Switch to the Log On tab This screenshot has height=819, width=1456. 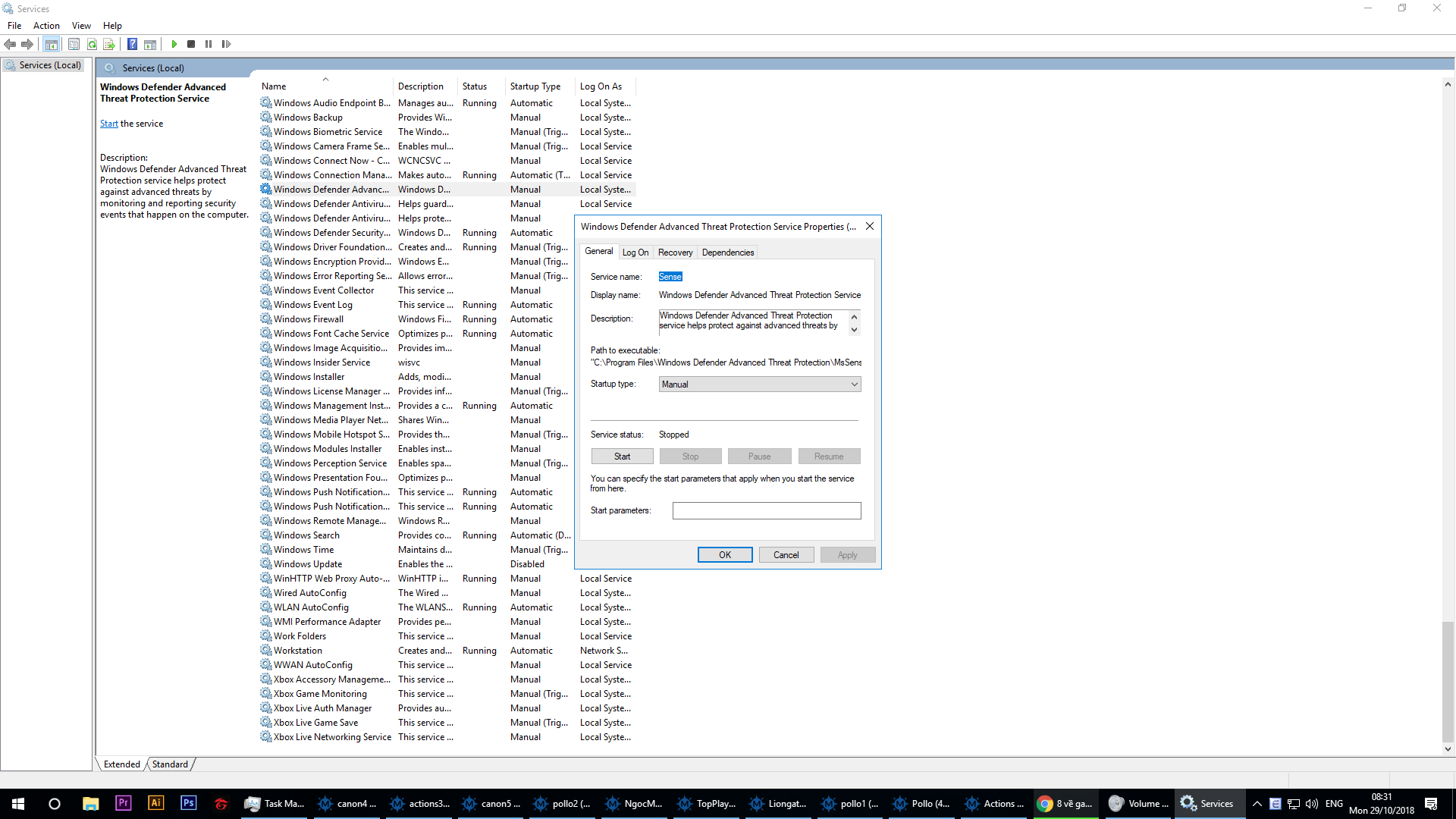(635, 252)
